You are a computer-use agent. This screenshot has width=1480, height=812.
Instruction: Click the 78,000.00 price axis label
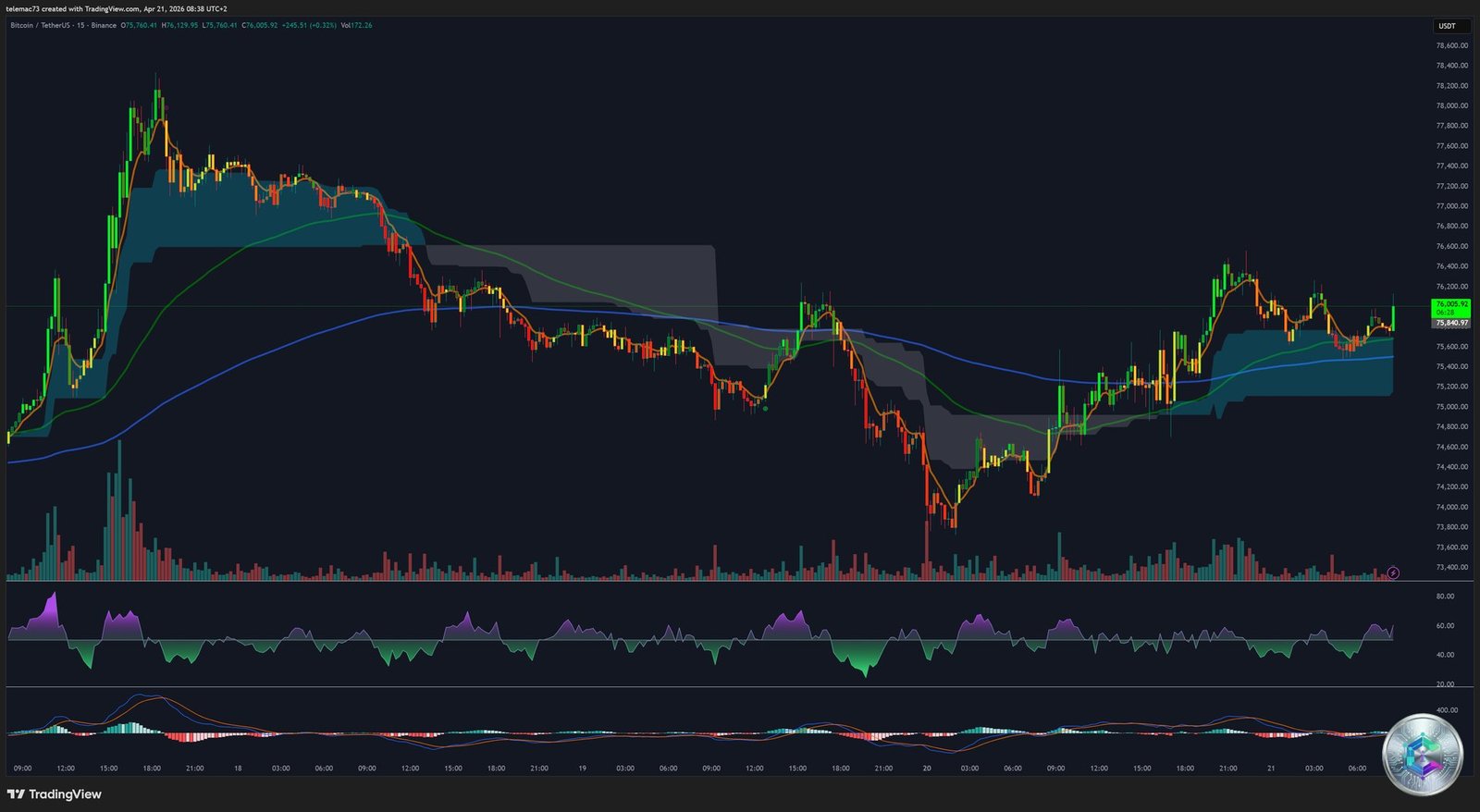tap(1451, 105)
